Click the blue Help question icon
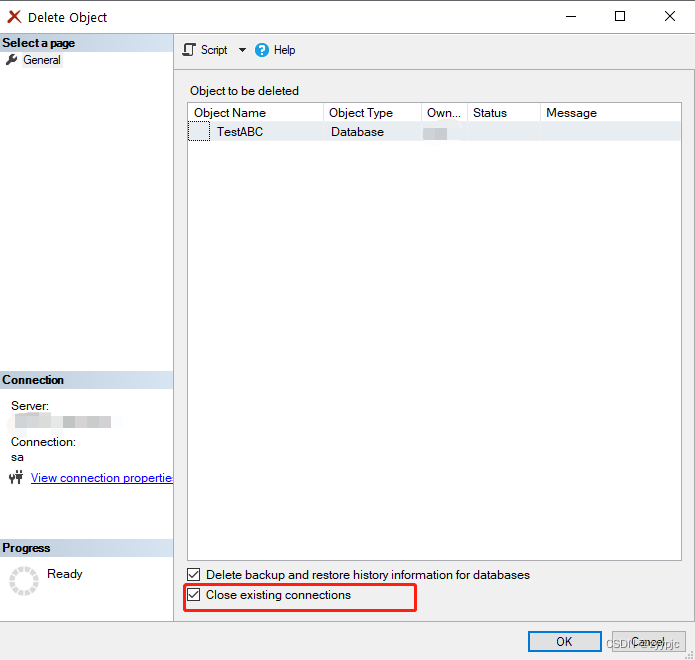 click(262, 50)
